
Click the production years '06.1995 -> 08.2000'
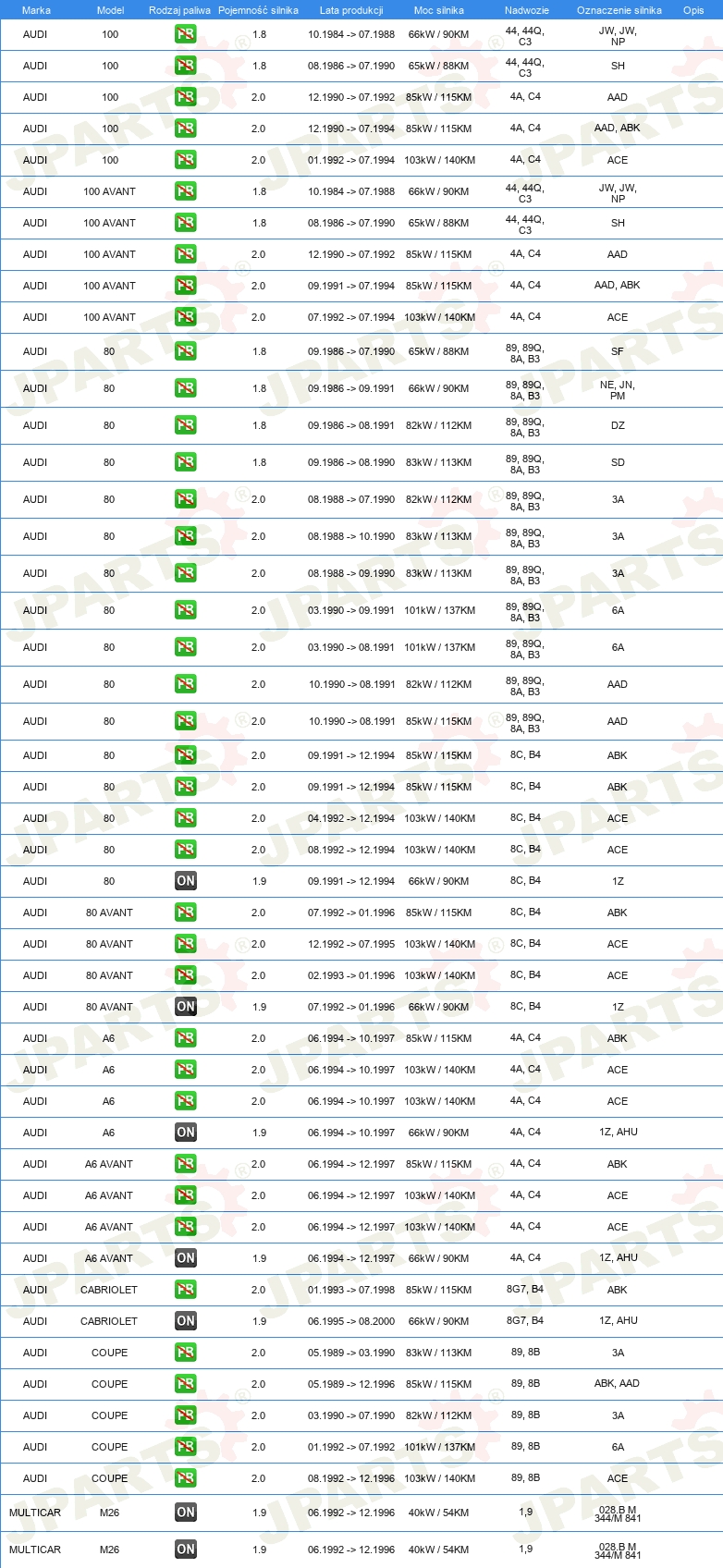351,1321
